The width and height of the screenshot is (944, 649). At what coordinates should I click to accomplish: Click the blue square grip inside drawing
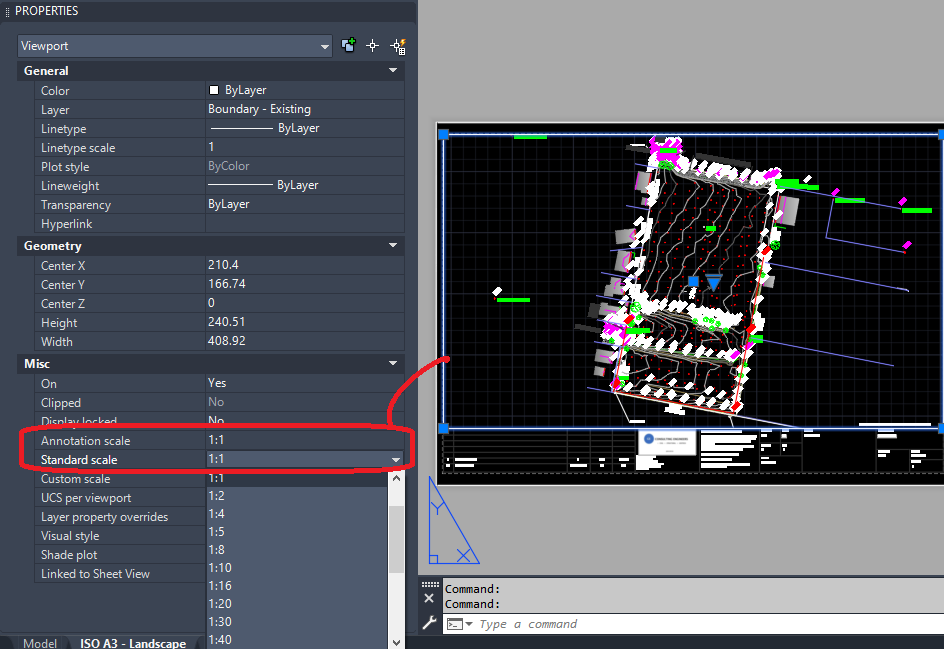[x=694, y=281]
